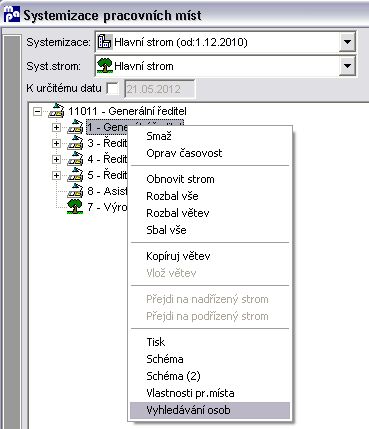Click green tree icon of node 7
Image resolution: width=369 pixels, height=429 pixels.
click(x=75, y=207)
